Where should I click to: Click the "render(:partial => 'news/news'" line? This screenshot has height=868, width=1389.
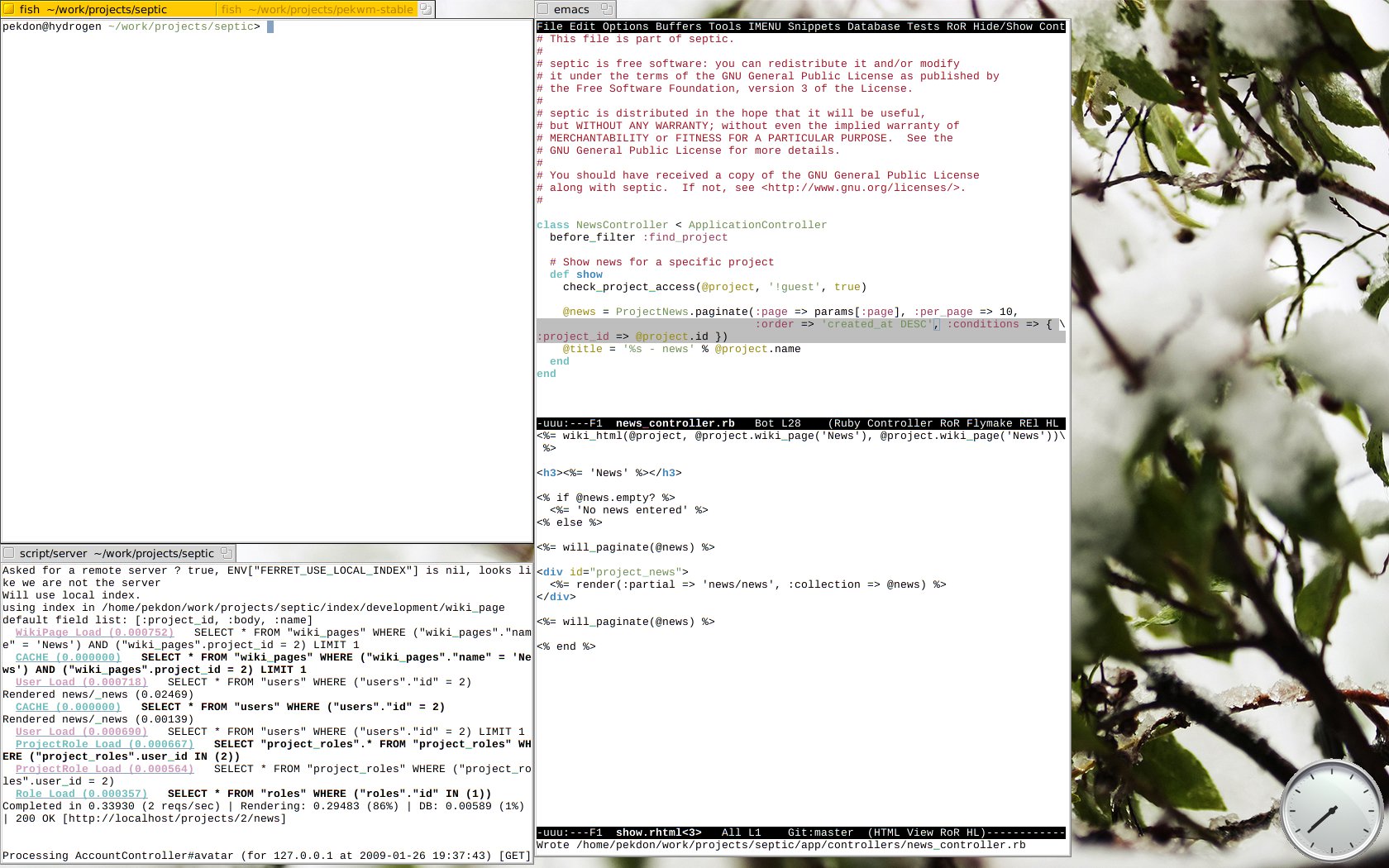click(x=748, y=584)
